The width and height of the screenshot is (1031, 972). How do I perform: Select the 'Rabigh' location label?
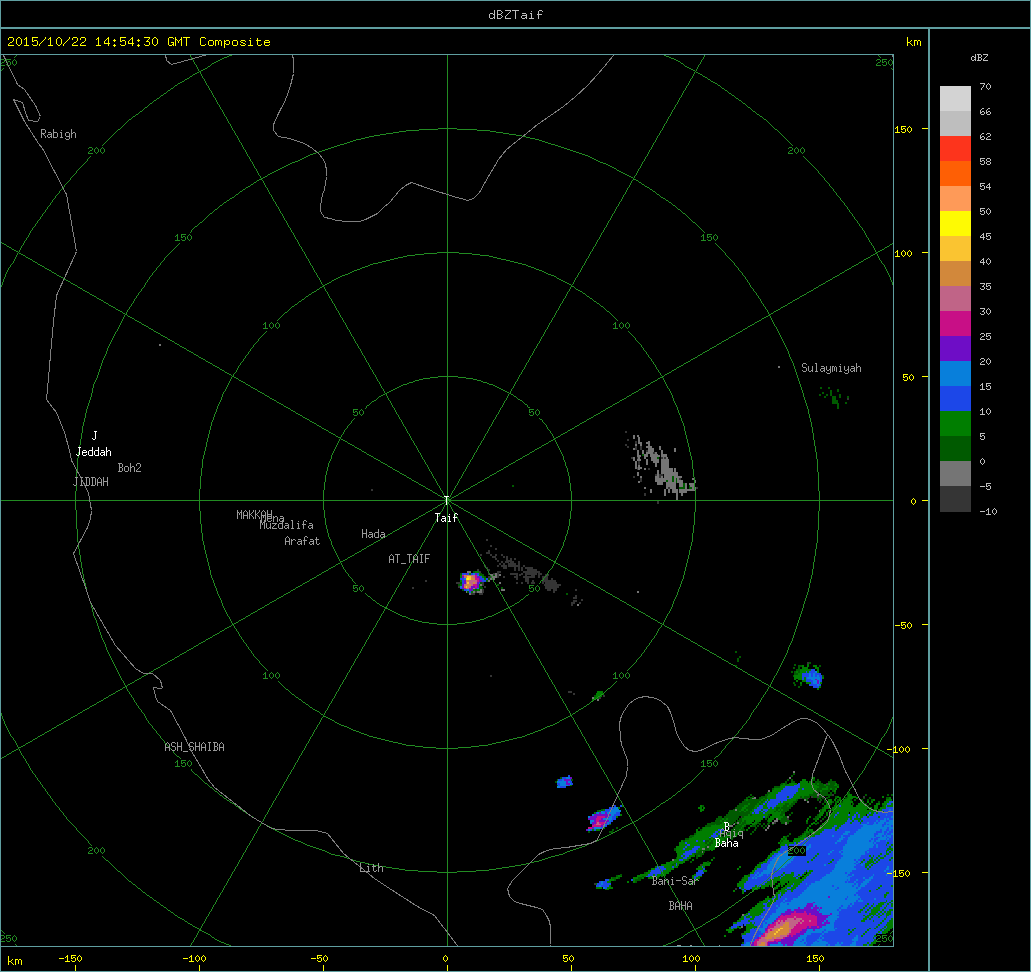(x=59, y=134)
